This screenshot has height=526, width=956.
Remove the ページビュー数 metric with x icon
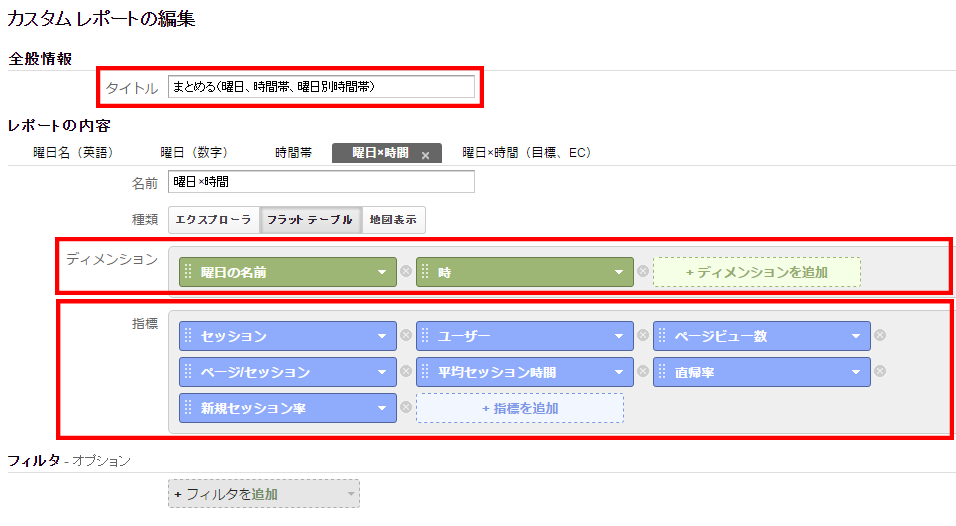pyautogui.click(x=879, y=336)
